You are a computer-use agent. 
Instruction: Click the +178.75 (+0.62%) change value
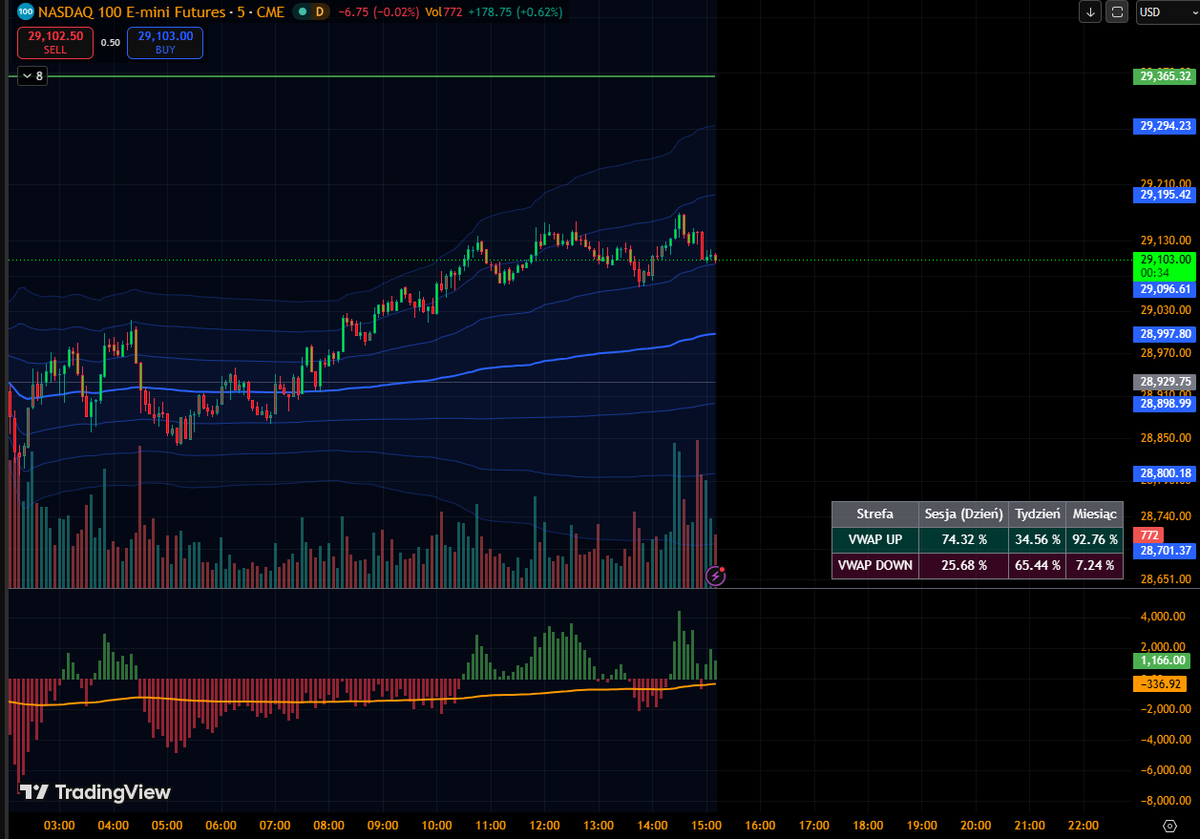point(514,12)
